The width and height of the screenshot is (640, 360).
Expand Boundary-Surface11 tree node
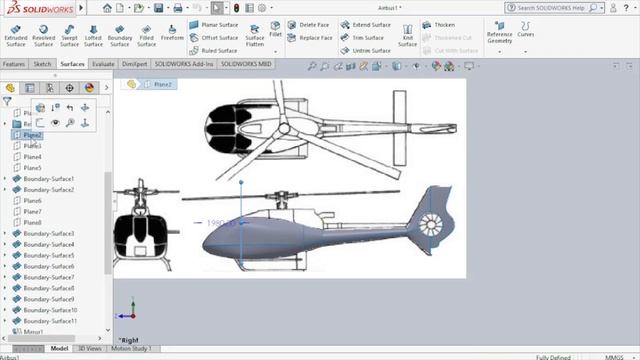[5, 321]
